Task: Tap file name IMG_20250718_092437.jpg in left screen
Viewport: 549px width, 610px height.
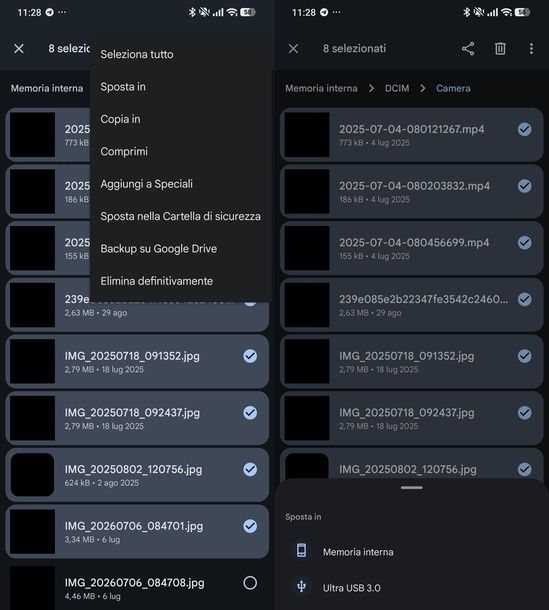Action: click(132, 413)
